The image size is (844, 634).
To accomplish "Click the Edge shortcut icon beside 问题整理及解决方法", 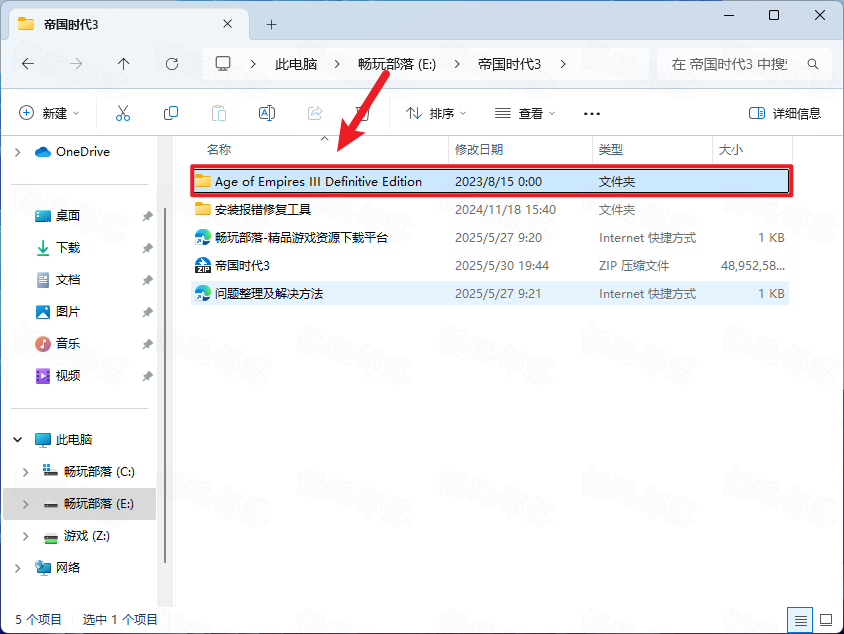I will [202, 293].
